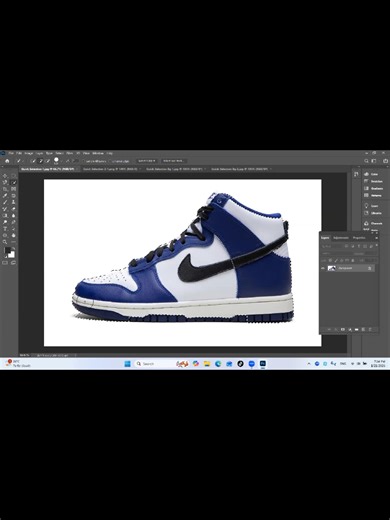390x520 pixels.
Task: Select the Dodge tool
Action: 5,222
